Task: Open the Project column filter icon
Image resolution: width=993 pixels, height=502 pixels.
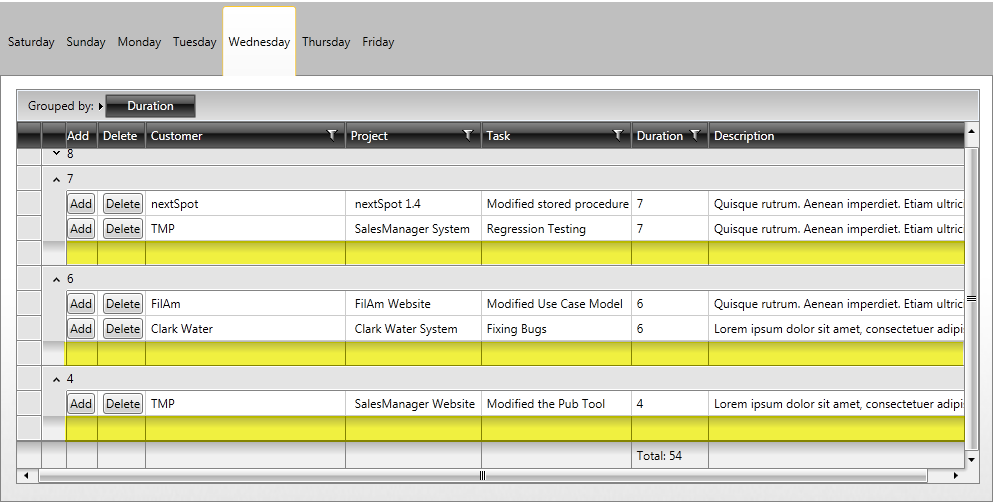Action: tap(468, 135)
